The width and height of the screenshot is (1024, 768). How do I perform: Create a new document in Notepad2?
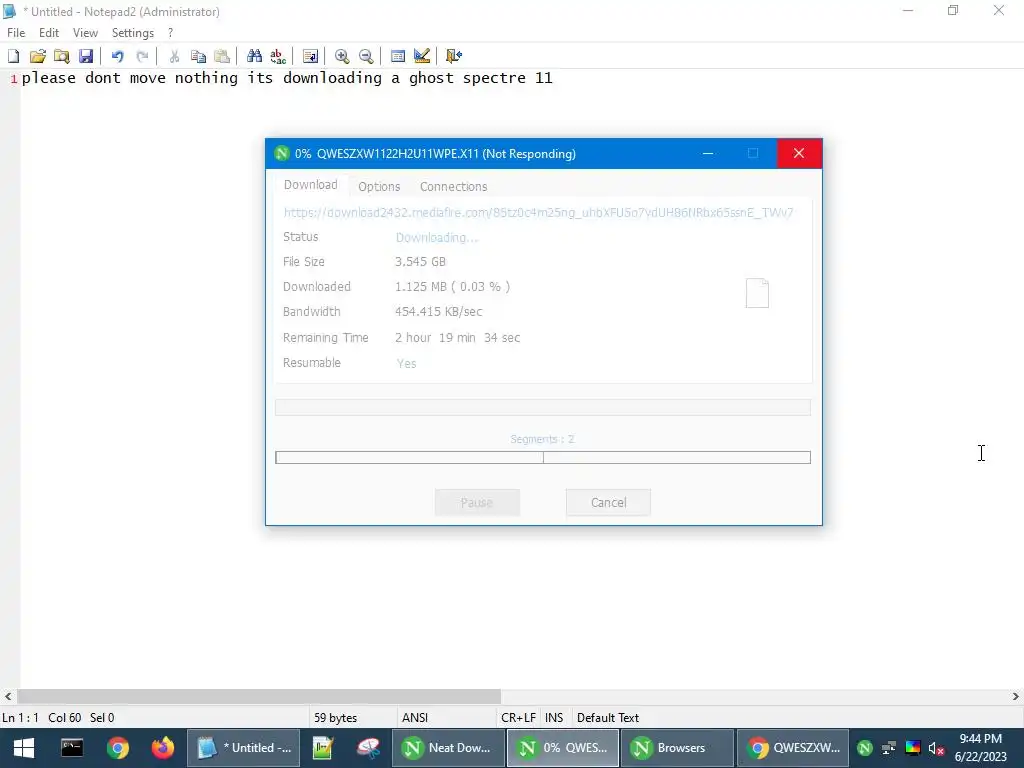click(x=14, y=56)
